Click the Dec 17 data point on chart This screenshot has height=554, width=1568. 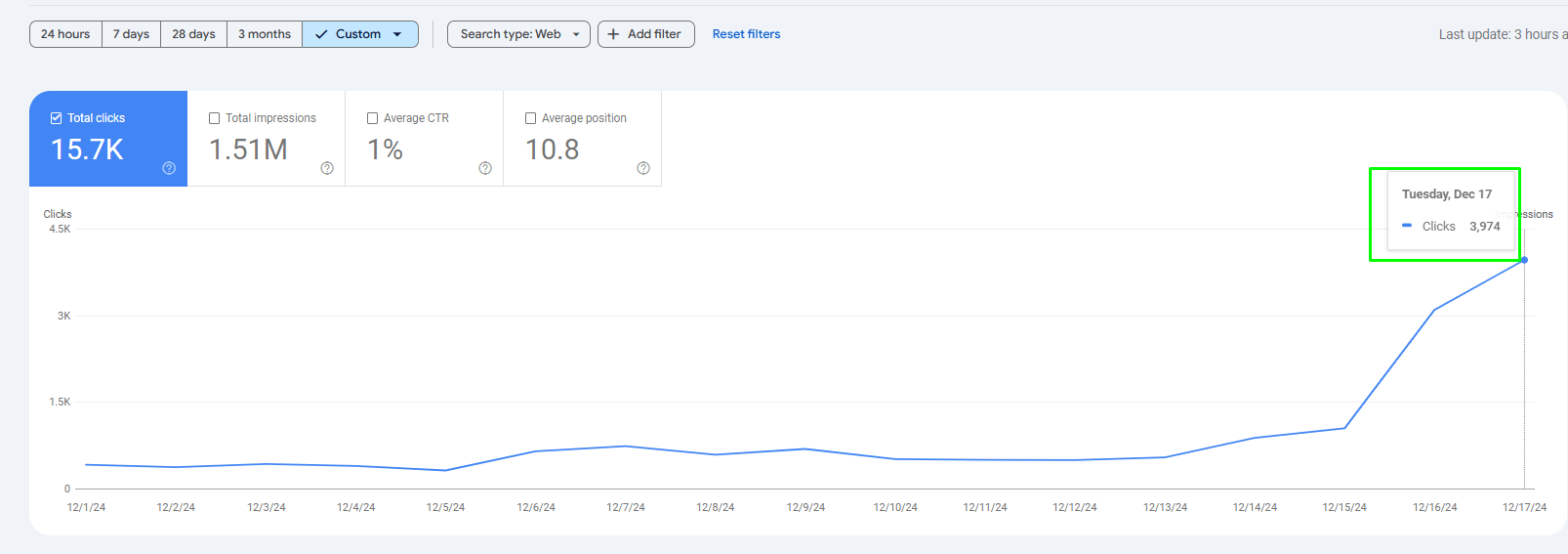(x=1524, y=260)
